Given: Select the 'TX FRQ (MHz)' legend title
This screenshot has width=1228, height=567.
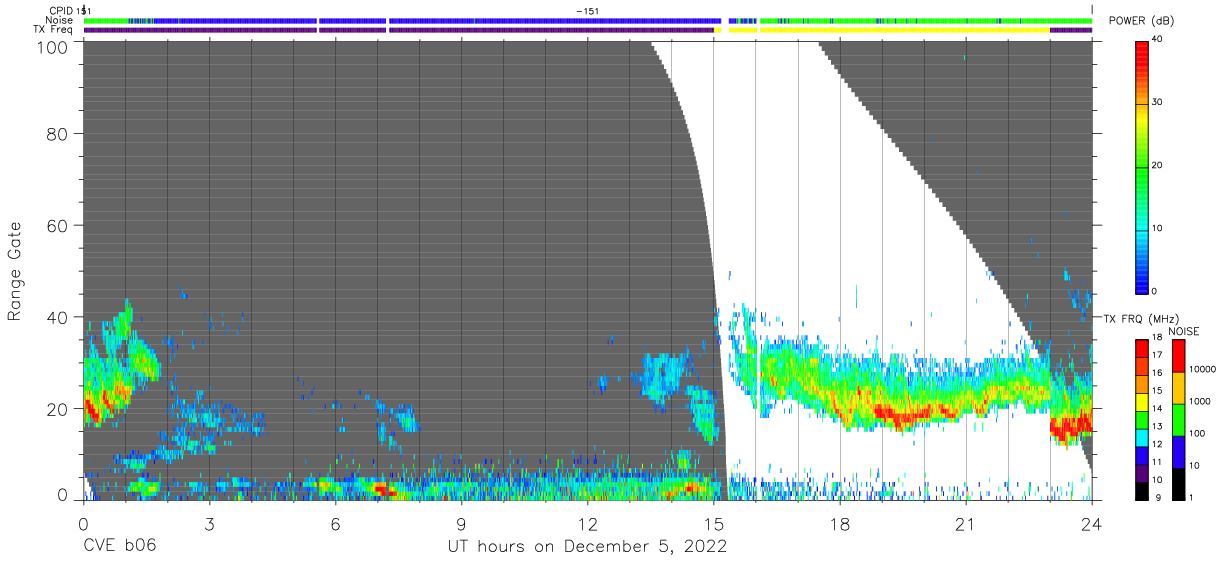Looking at the screenshot, I should click(1140, 318).
